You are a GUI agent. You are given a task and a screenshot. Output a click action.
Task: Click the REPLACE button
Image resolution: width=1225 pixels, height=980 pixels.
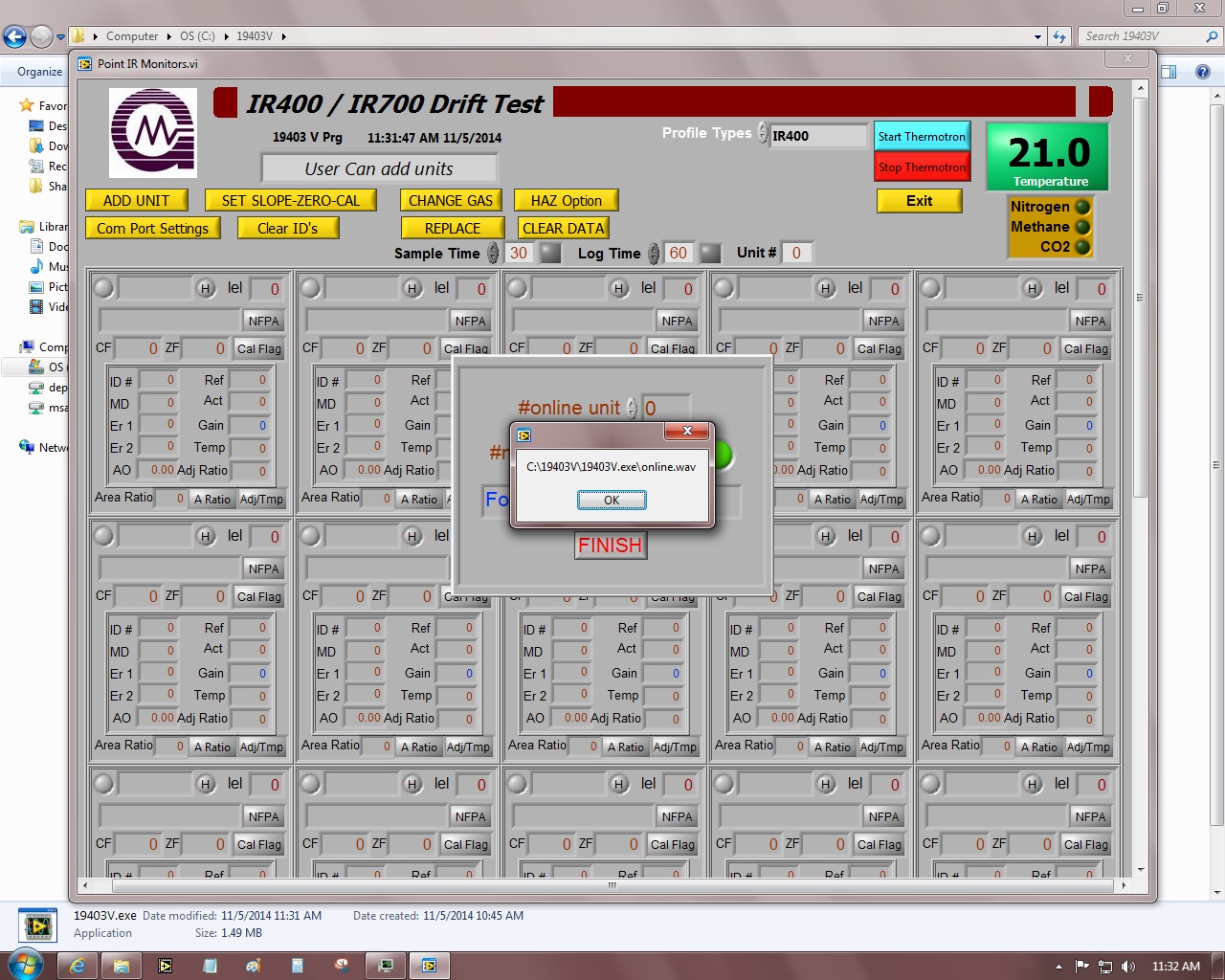coord(452,228)
